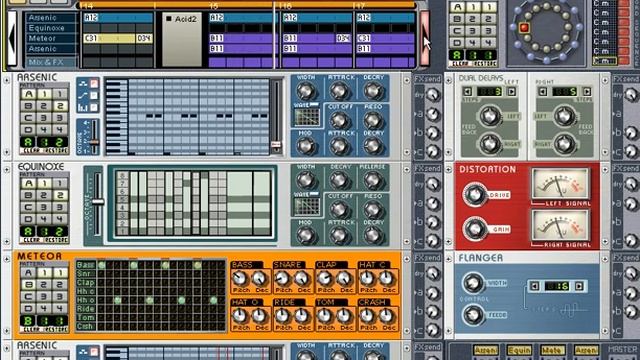Select pattern bank B on Equinoxe
640x360 pixels.
pyautogui.click(x=28, y=195)
